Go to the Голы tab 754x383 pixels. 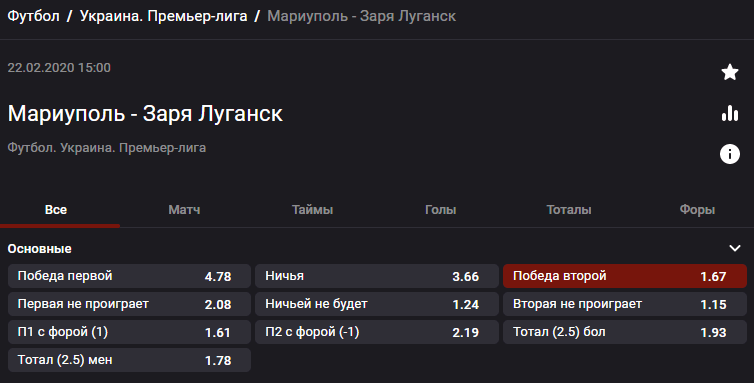440,210
